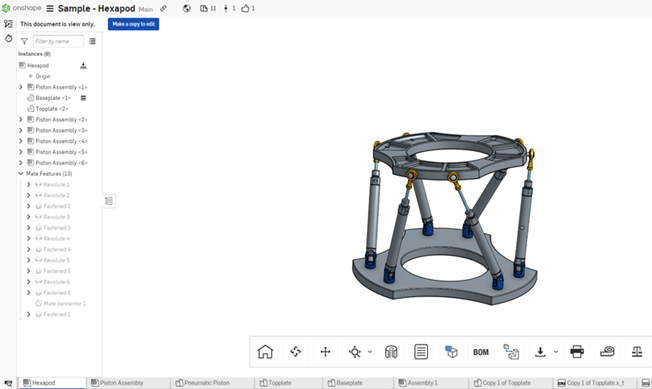Viewport: 652px width, 389px height.
Task: Expand Piston Assembly <5>
Action: (21, 152)
